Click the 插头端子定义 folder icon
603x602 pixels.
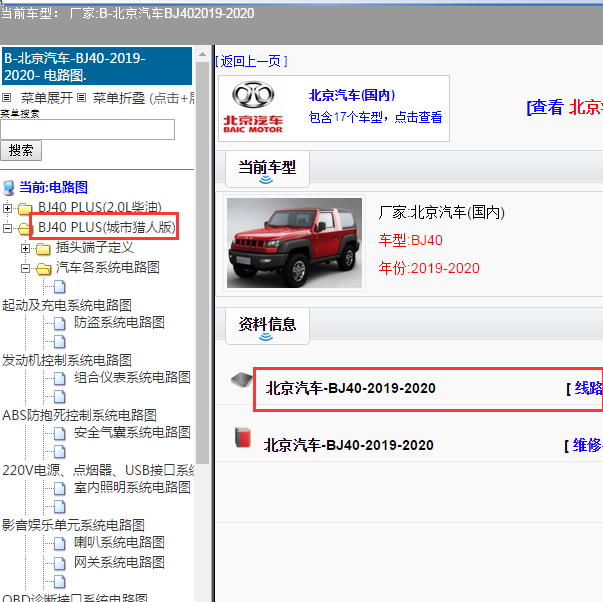[x=43, y=249]
